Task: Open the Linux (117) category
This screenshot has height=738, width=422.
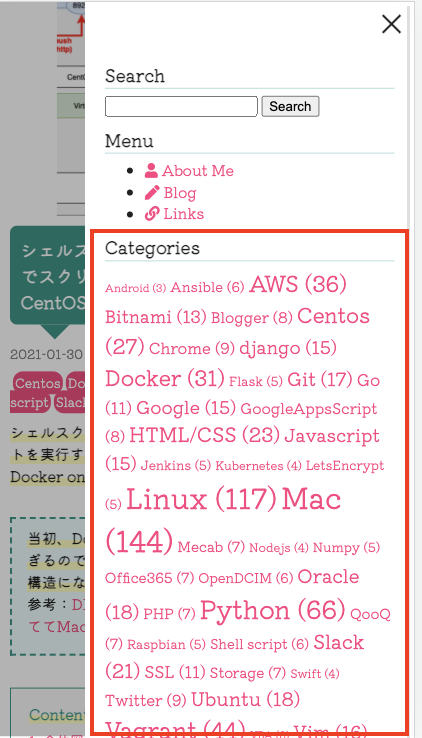Action: pyautogui.click(x=201, y=499)
